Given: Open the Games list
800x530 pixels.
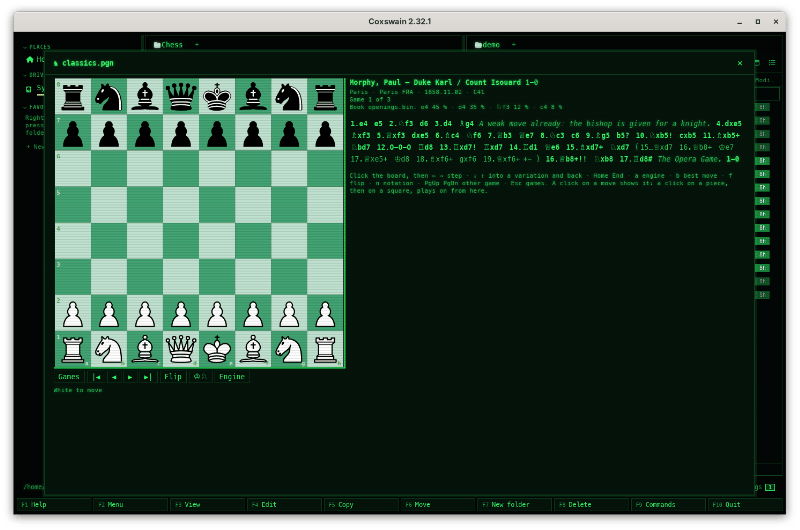Looking at the screenshot, I should (69, 377).
